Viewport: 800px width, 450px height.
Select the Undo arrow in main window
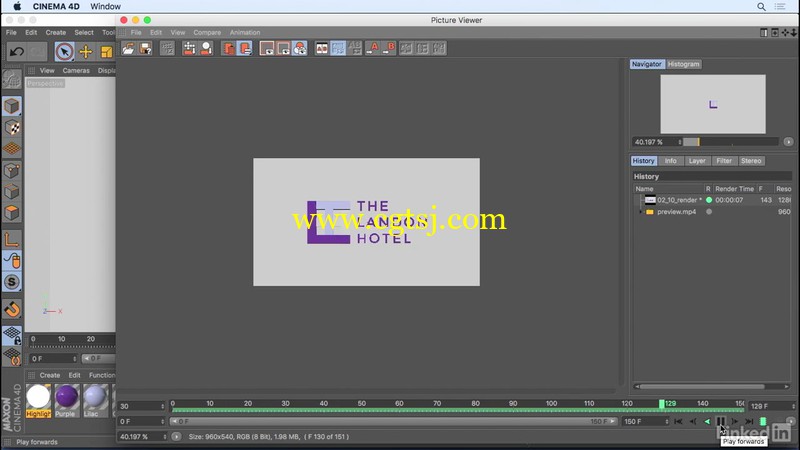click(16, 52)
